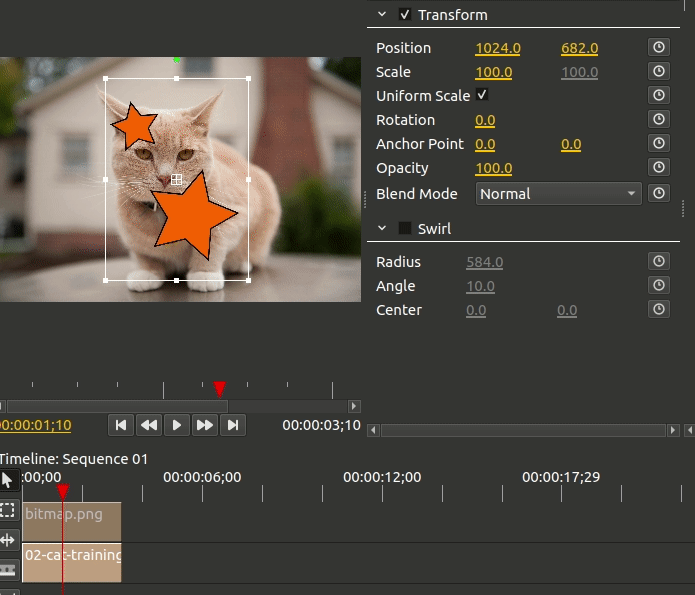Screen dimensions: 695x595
Task: Uncheck the Uniform Scale option
Action: tap(482, 95)
